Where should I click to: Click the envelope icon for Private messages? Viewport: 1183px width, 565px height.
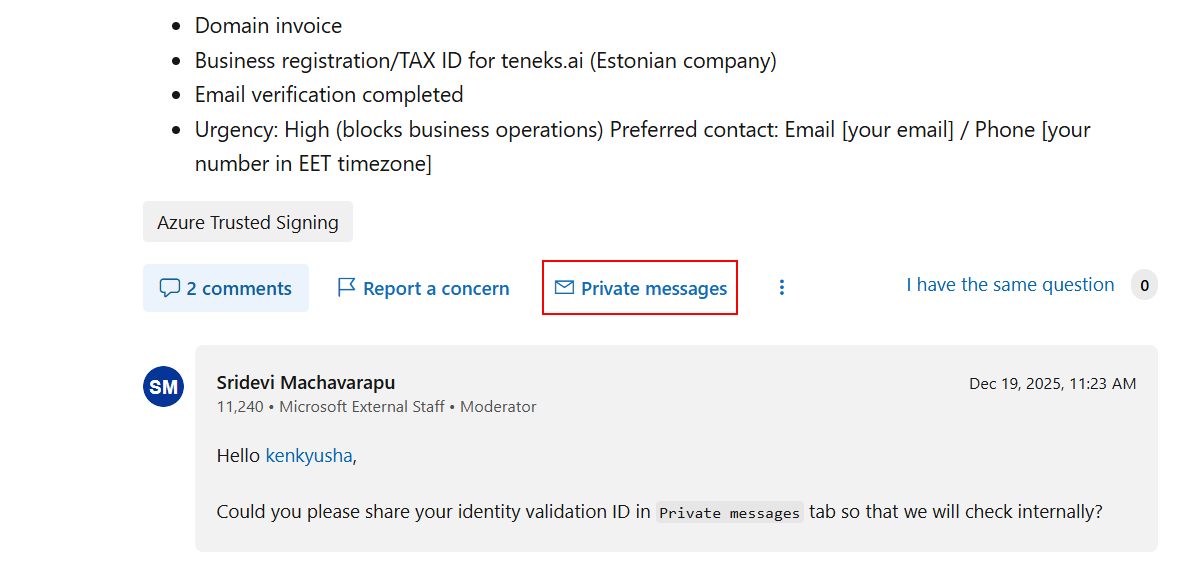pyautogui.click(x=564, y=287)
